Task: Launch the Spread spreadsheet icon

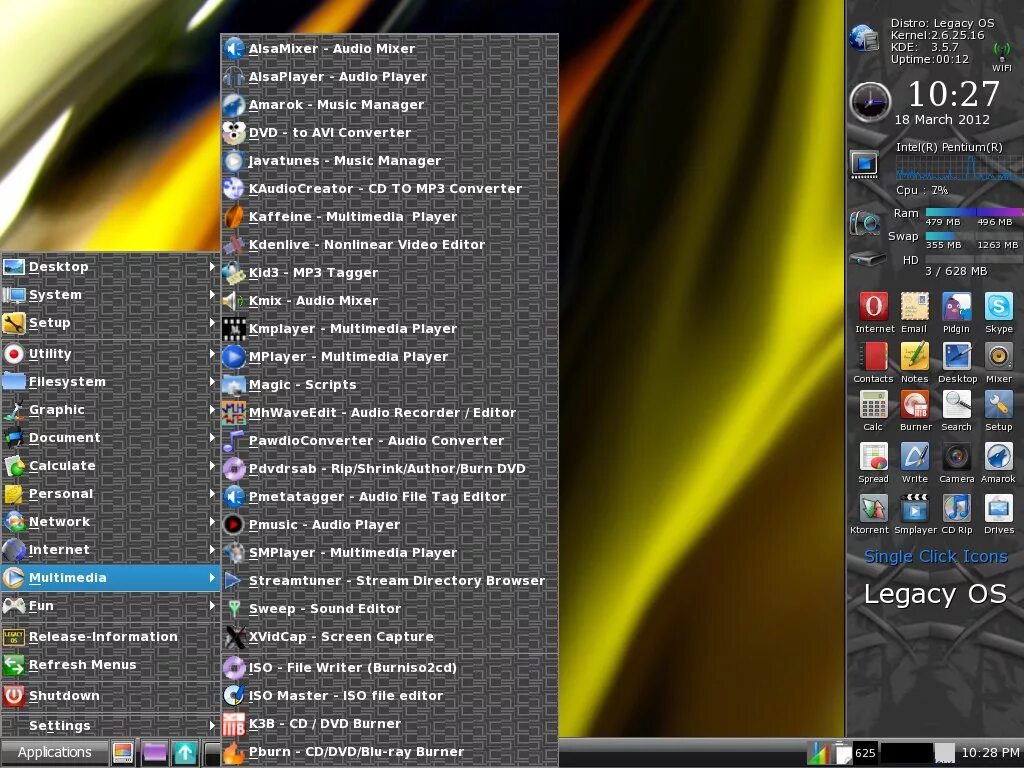Action: 874,456
